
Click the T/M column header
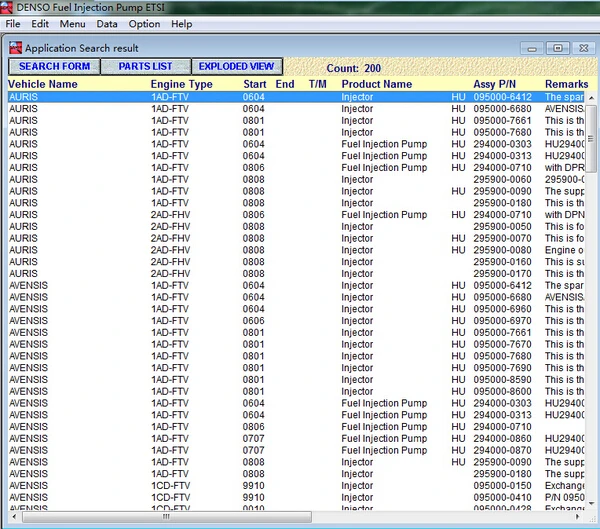pos(318,84)
